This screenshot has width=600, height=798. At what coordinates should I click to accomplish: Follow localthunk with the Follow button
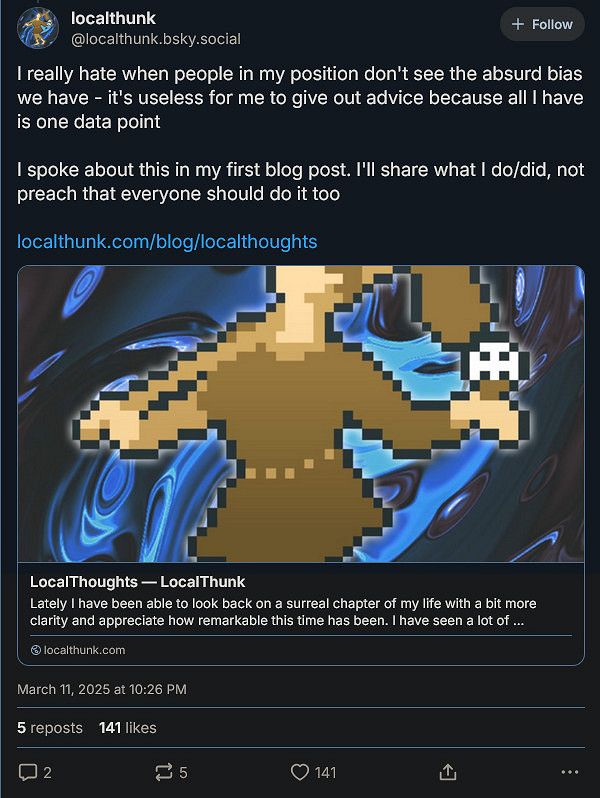point(542,24)
